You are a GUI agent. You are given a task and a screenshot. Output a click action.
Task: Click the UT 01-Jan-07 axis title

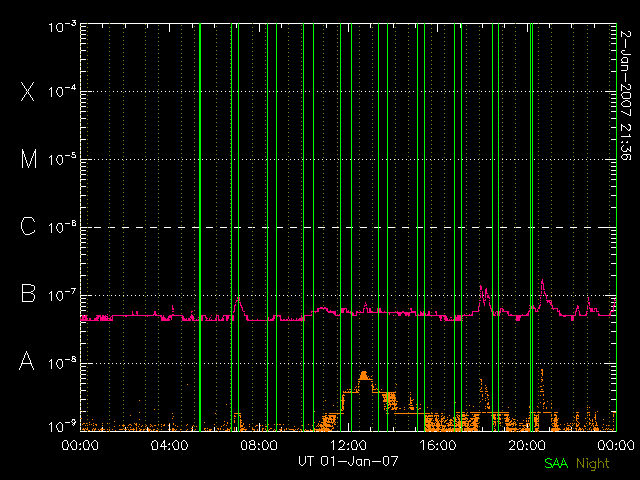click(x=348, y=461)
